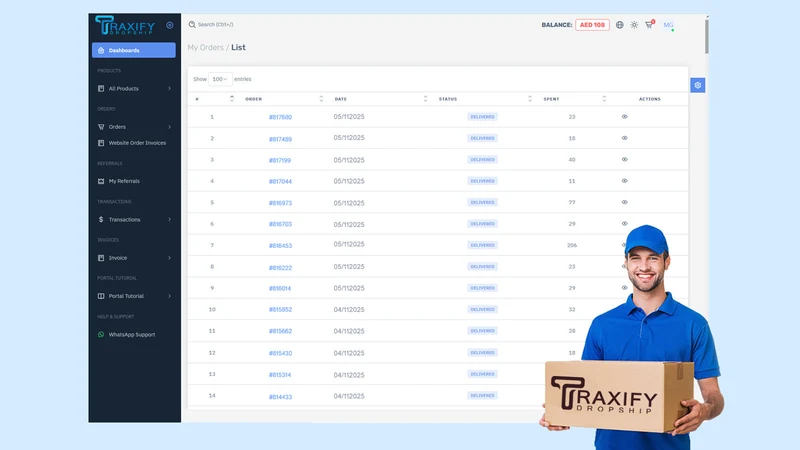Sort table by # column

pyautogui.click(x=232, y=98)
